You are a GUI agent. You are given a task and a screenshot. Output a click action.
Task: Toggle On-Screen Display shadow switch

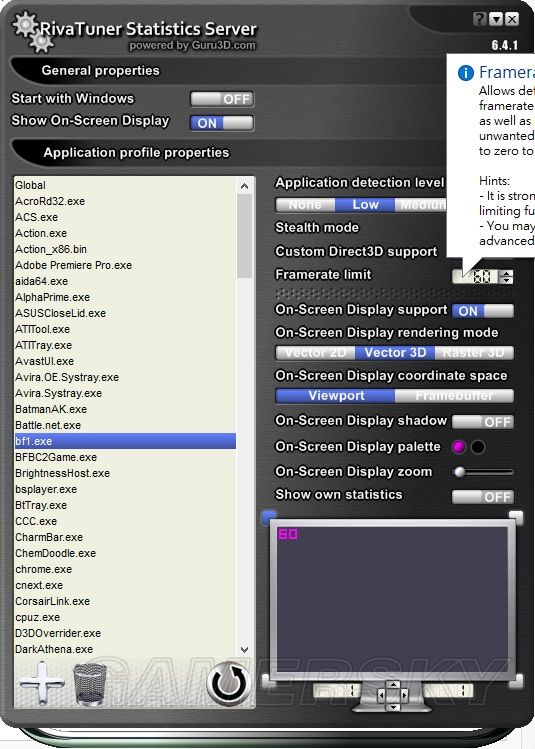click(x=483, y=422)
